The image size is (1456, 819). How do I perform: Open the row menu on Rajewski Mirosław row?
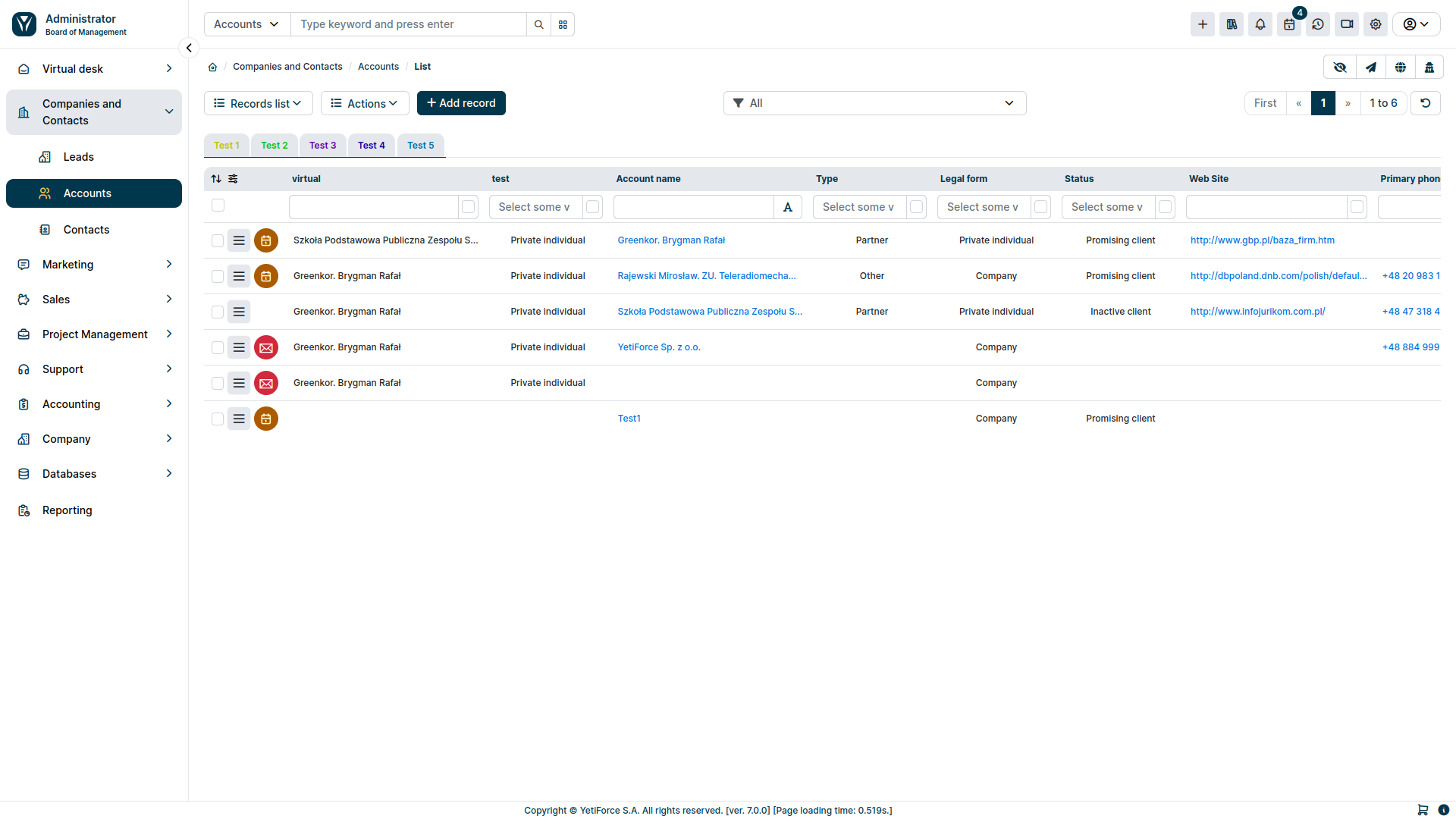coord(239,276)
